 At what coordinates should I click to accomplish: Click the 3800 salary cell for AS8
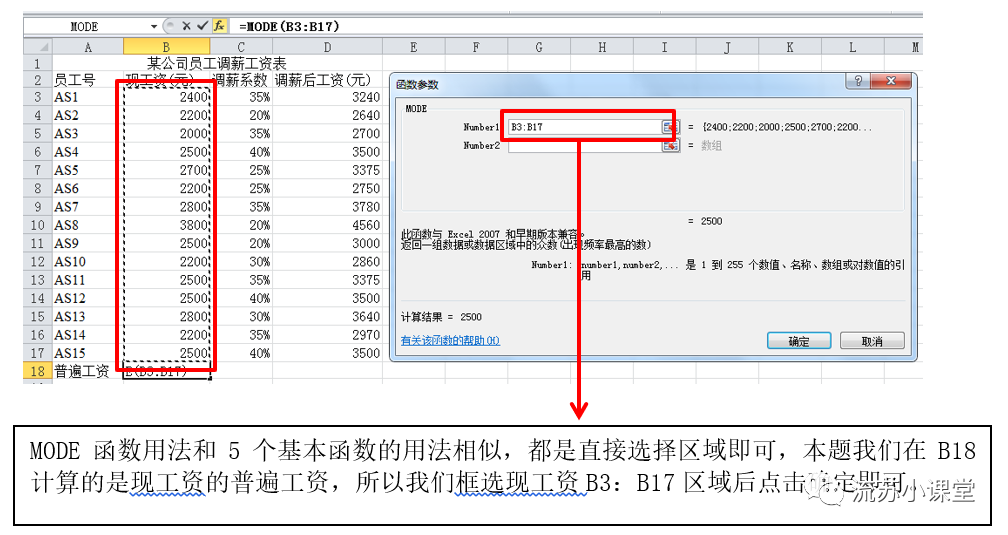pyautogui.click(x=166, y=226)
